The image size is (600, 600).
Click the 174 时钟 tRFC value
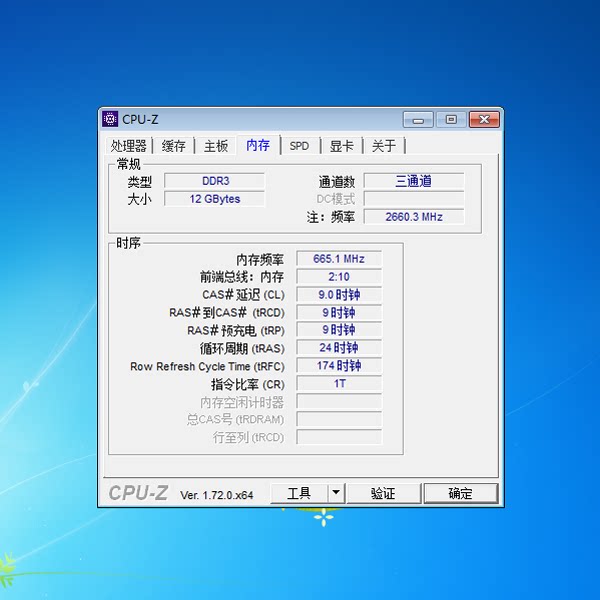[x=339, y=365]
